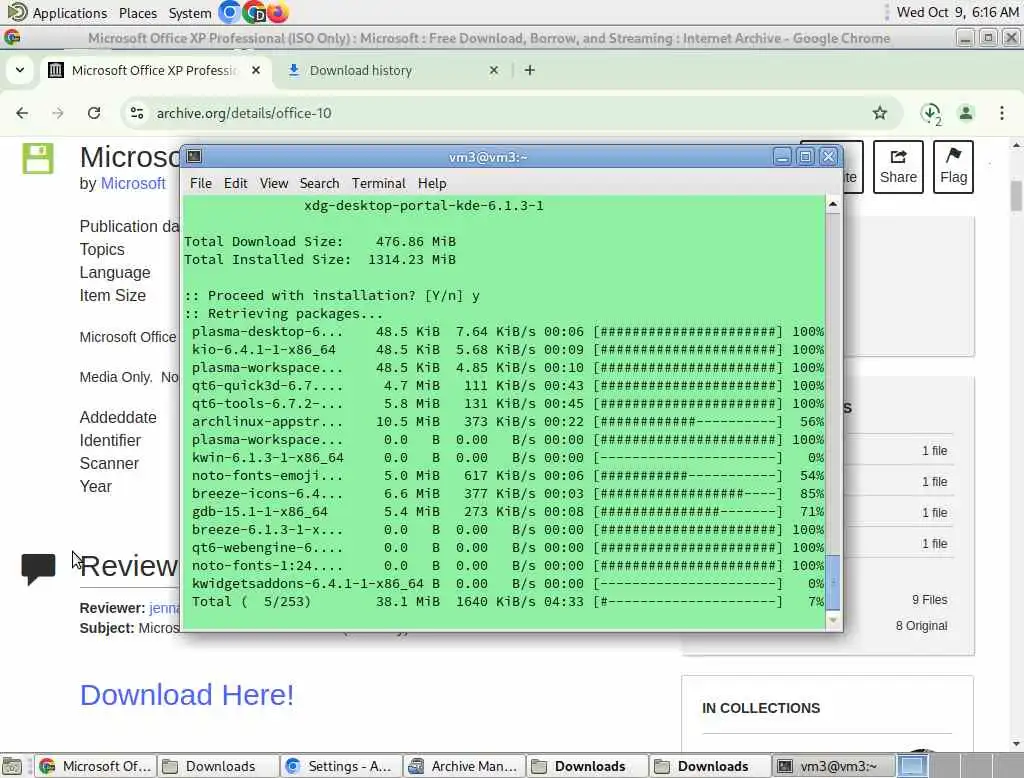Click the Reviewer name link
The height and width of the screenshot is (778, 1024).
pos(164,608)
